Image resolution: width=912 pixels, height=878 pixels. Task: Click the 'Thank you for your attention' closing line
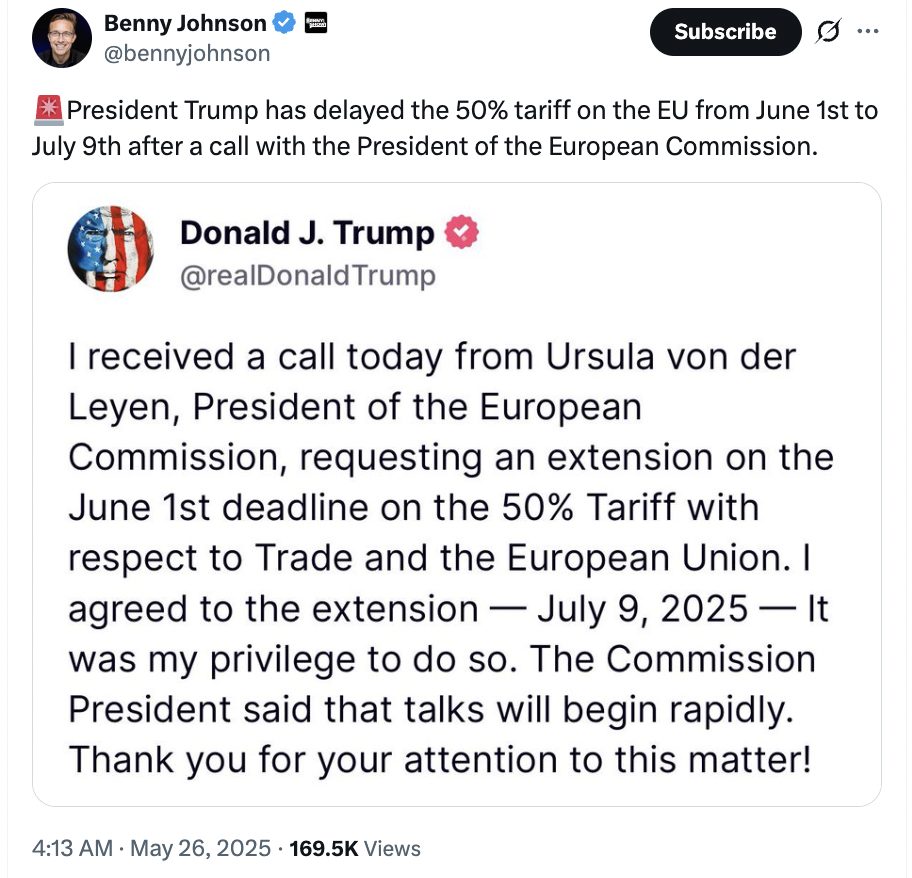click(x=439, y=761)
